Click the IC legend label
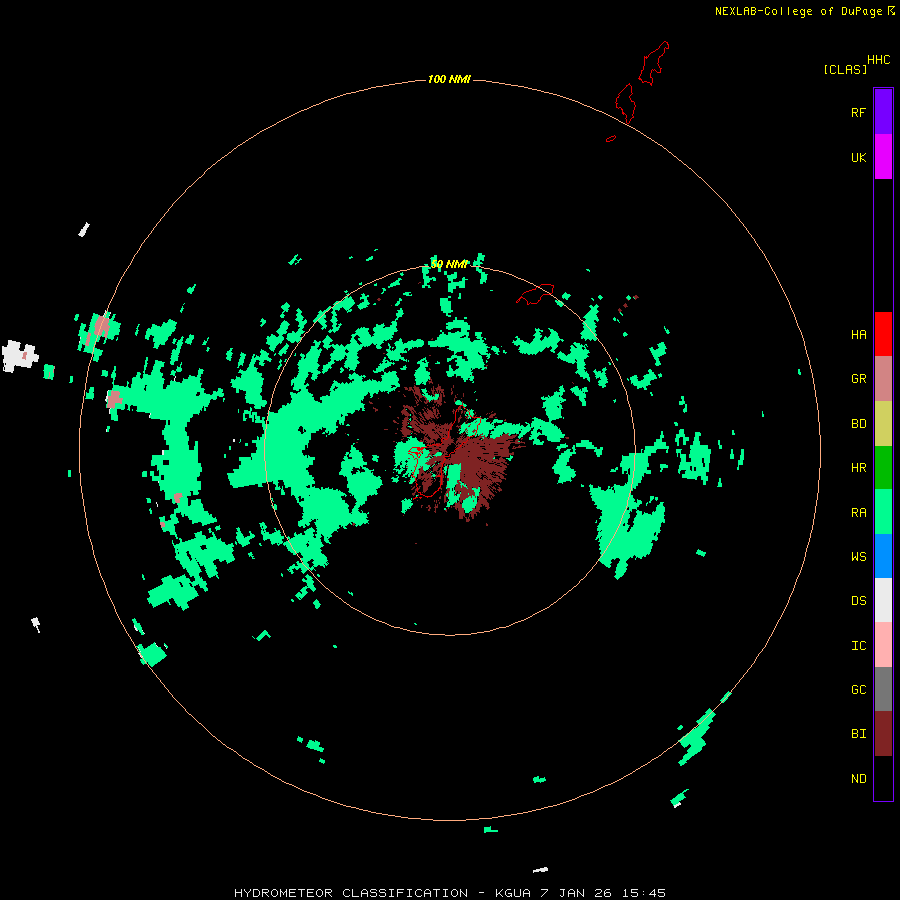The height and width of the screenshot is (900, 900). pyautogui.click(x=858, y=646)
